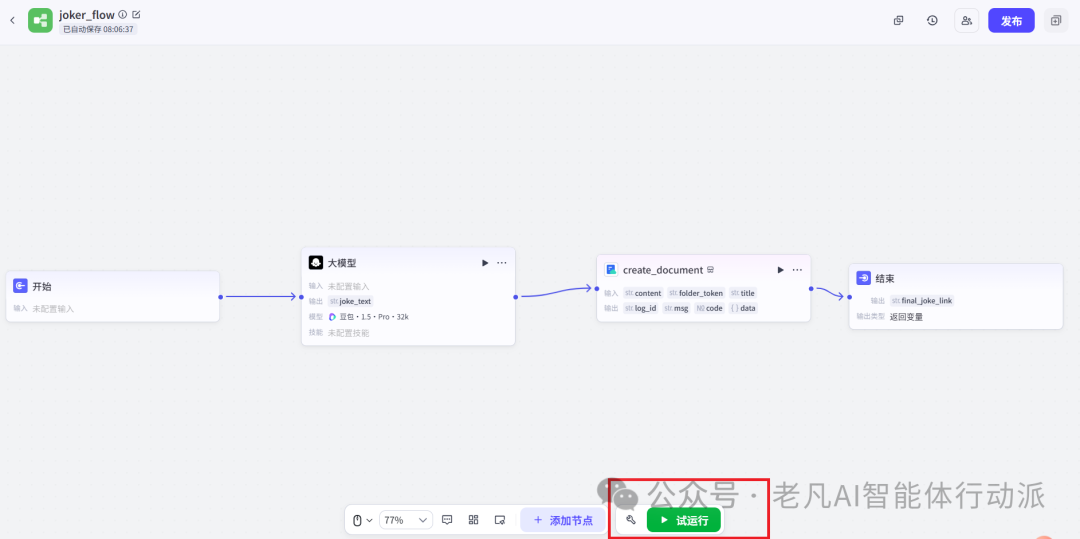Screen dimensions: 1080x539
Task: Run the create_document node play icon
Action: click(780, 270)
